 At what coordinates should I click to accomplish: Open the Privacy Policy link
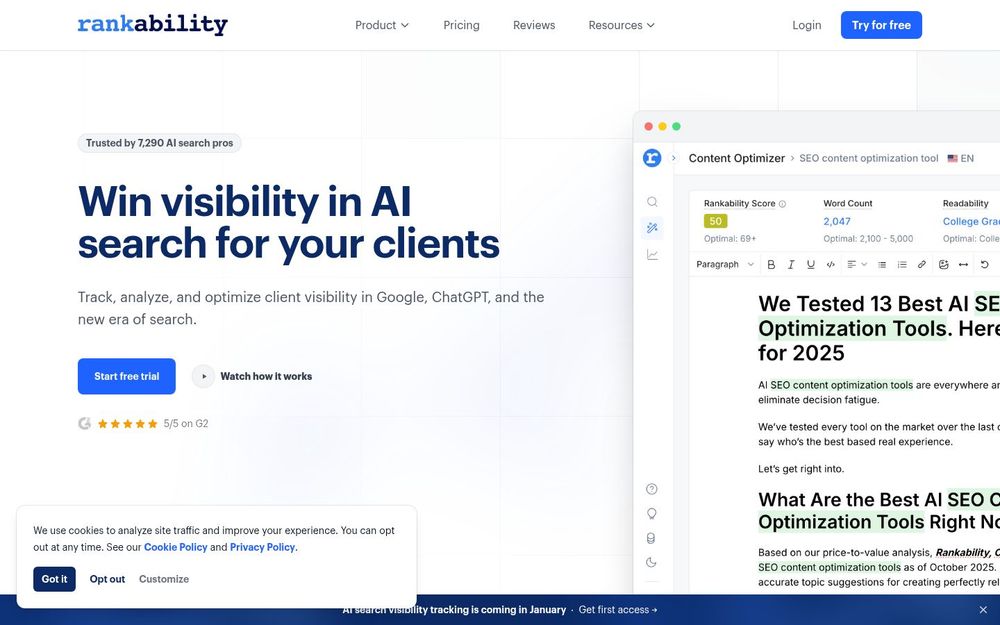(262, 547)
